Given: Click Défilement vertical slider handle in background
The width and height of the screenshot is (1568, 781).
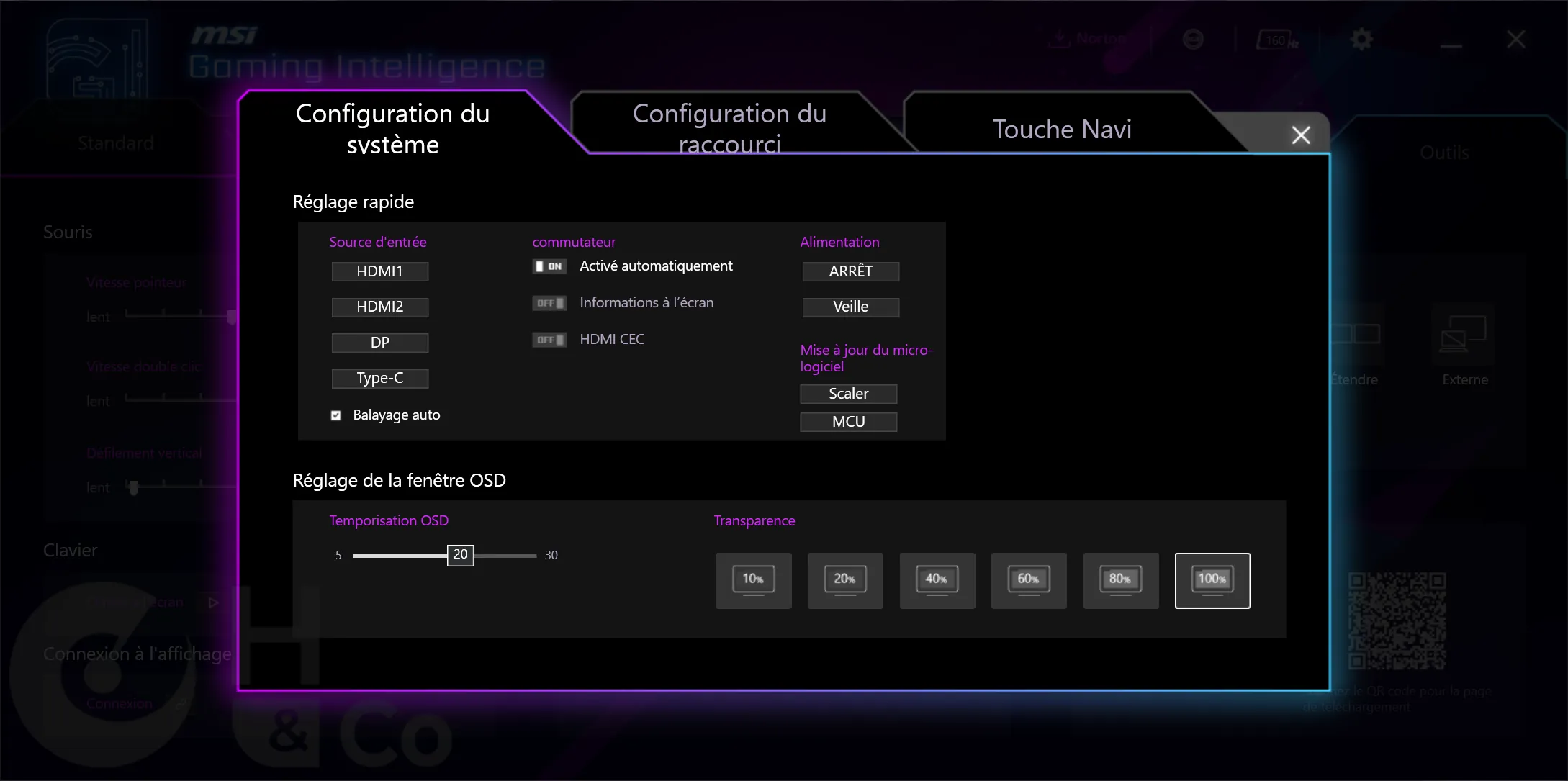Looking at the screenshot, I should [x=133, y=487].
